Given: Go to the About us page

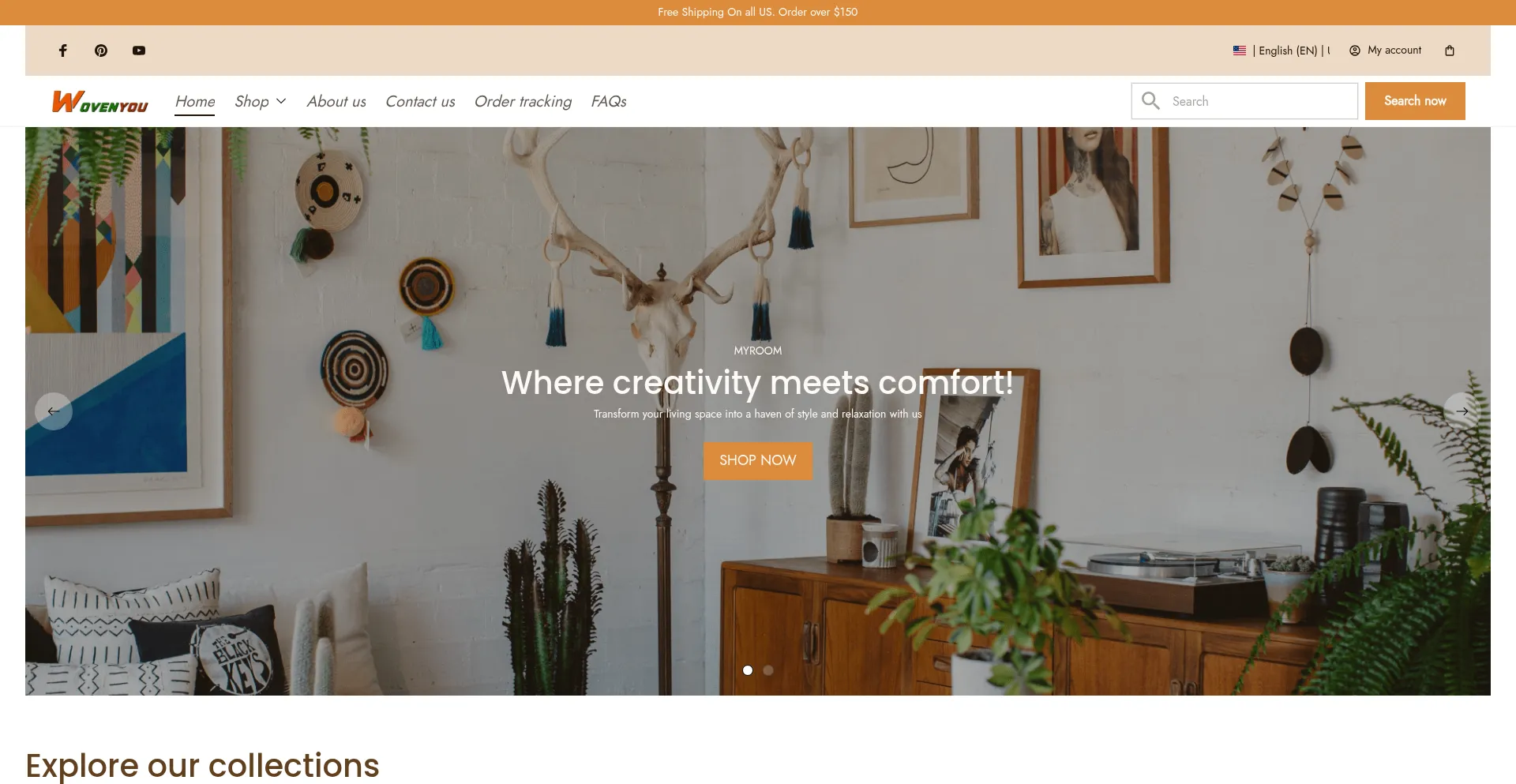Looking at the screenshot, I should coord(336,101).
